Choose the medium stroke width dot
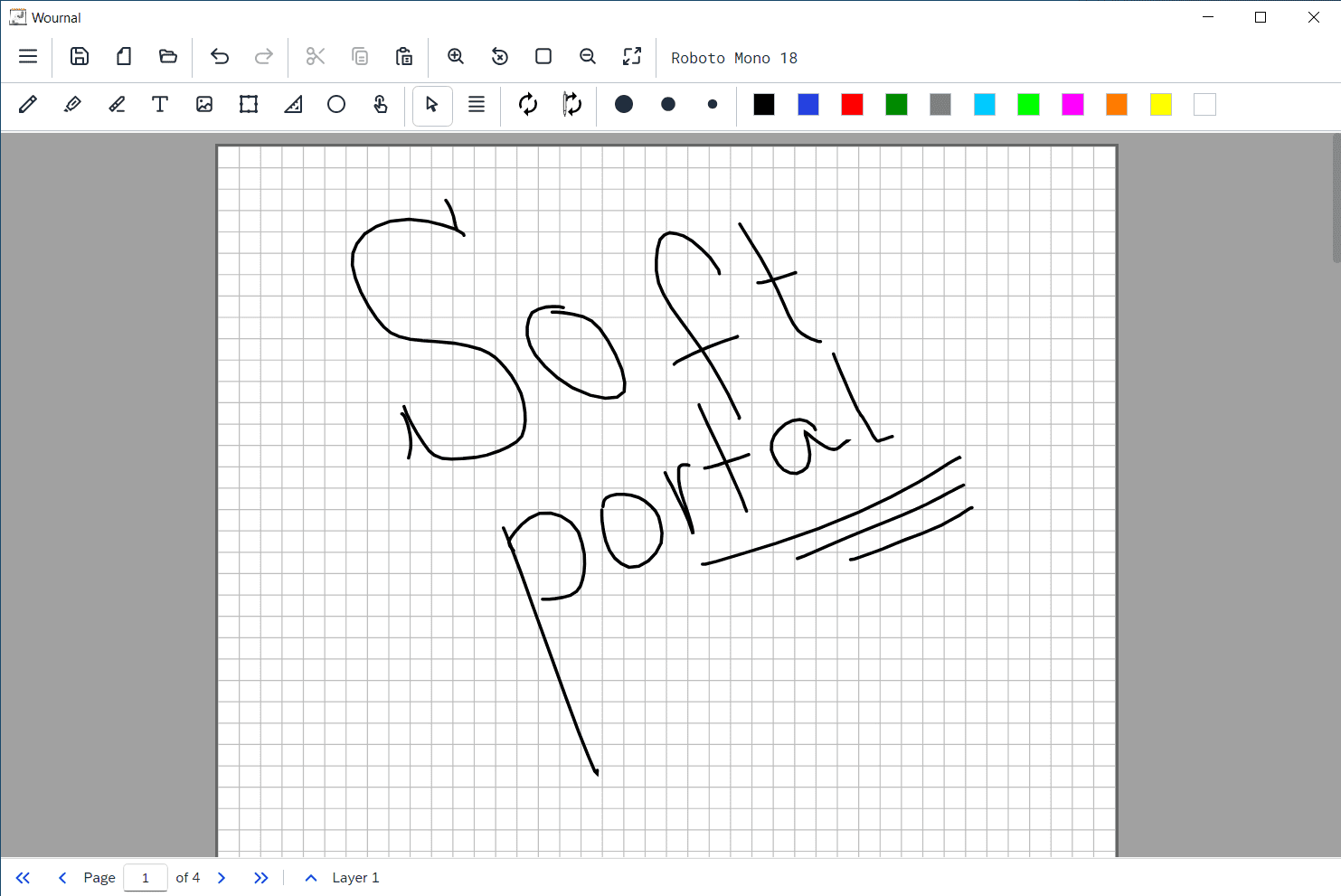This screenshot has height=896, width=1341. 668,105
